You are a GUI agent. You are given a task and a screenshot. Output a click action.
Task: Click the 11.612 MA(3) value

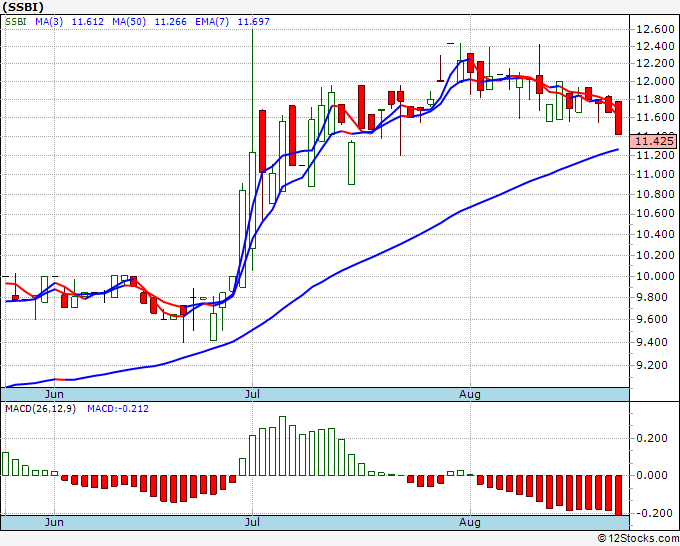pos(88,22)
